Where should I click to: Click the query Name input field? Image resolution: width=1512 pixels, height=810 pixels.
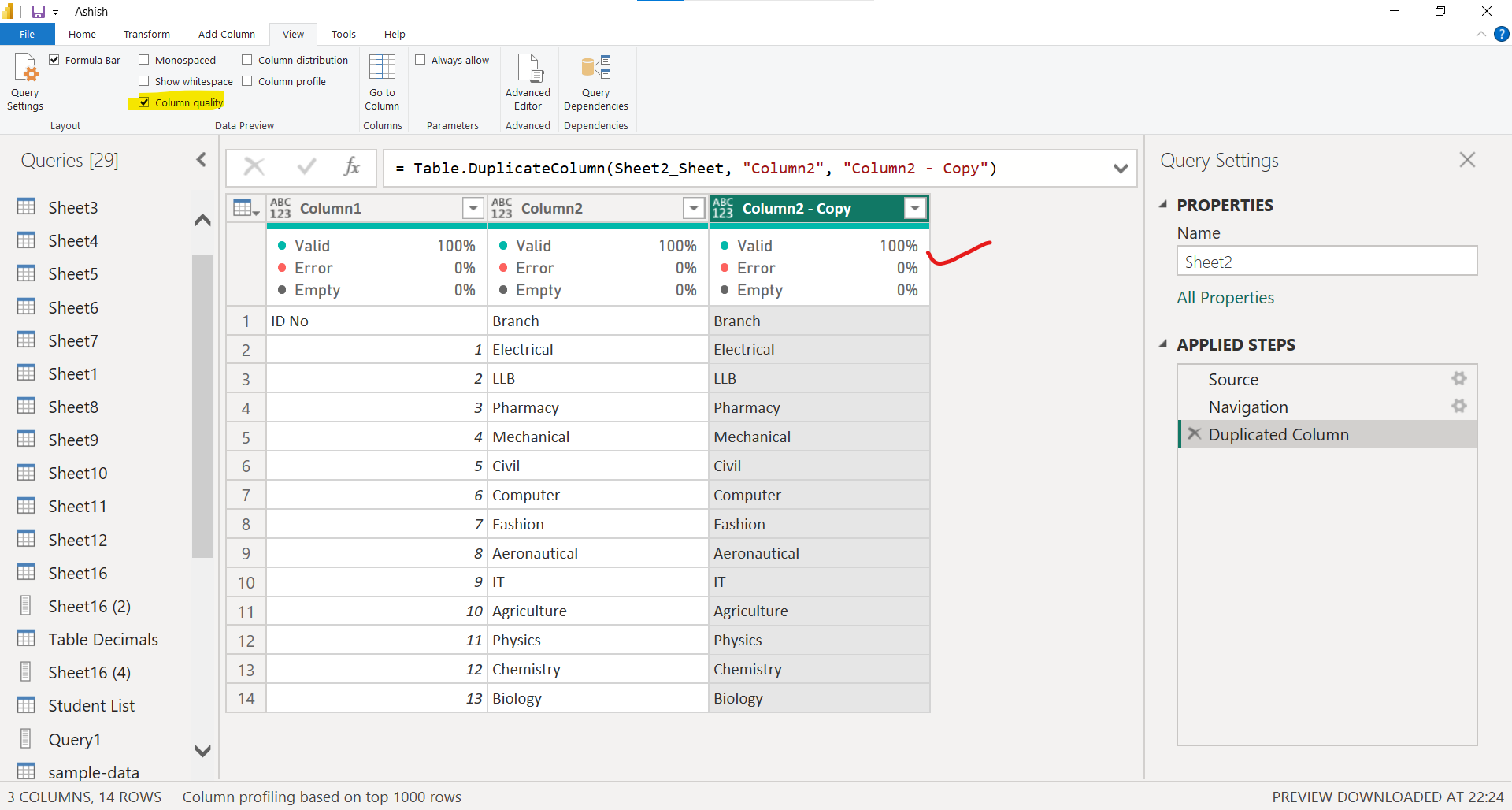tap(1326, 262)
